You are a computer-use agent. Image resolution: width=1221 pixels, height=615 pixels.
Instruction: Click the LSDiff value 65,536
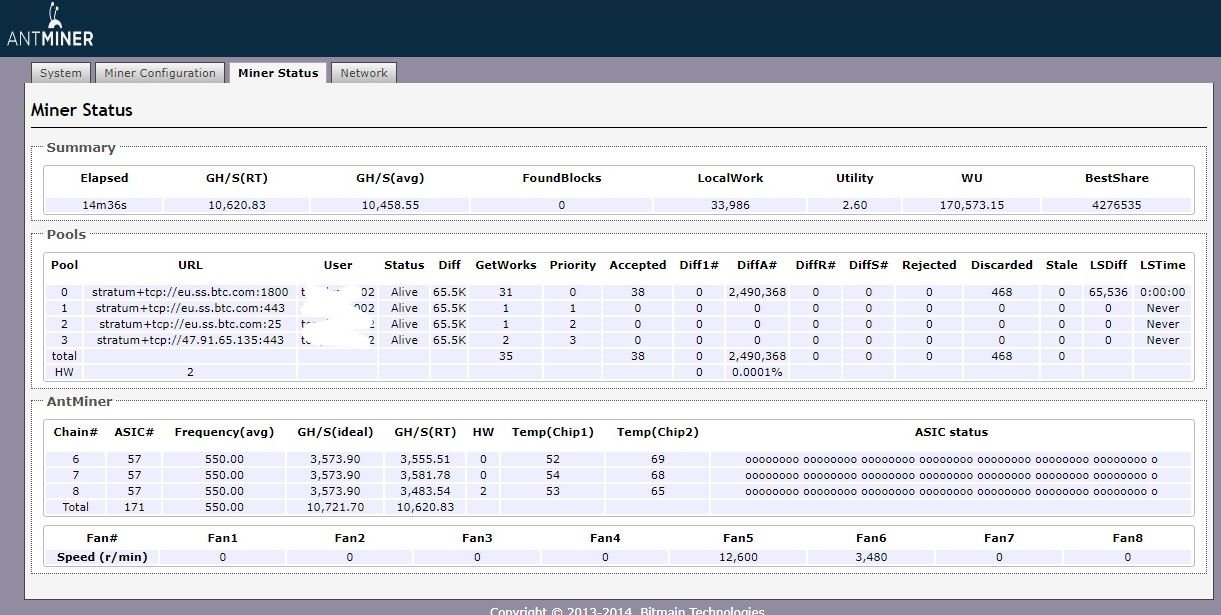click(x=1108, y=292)
